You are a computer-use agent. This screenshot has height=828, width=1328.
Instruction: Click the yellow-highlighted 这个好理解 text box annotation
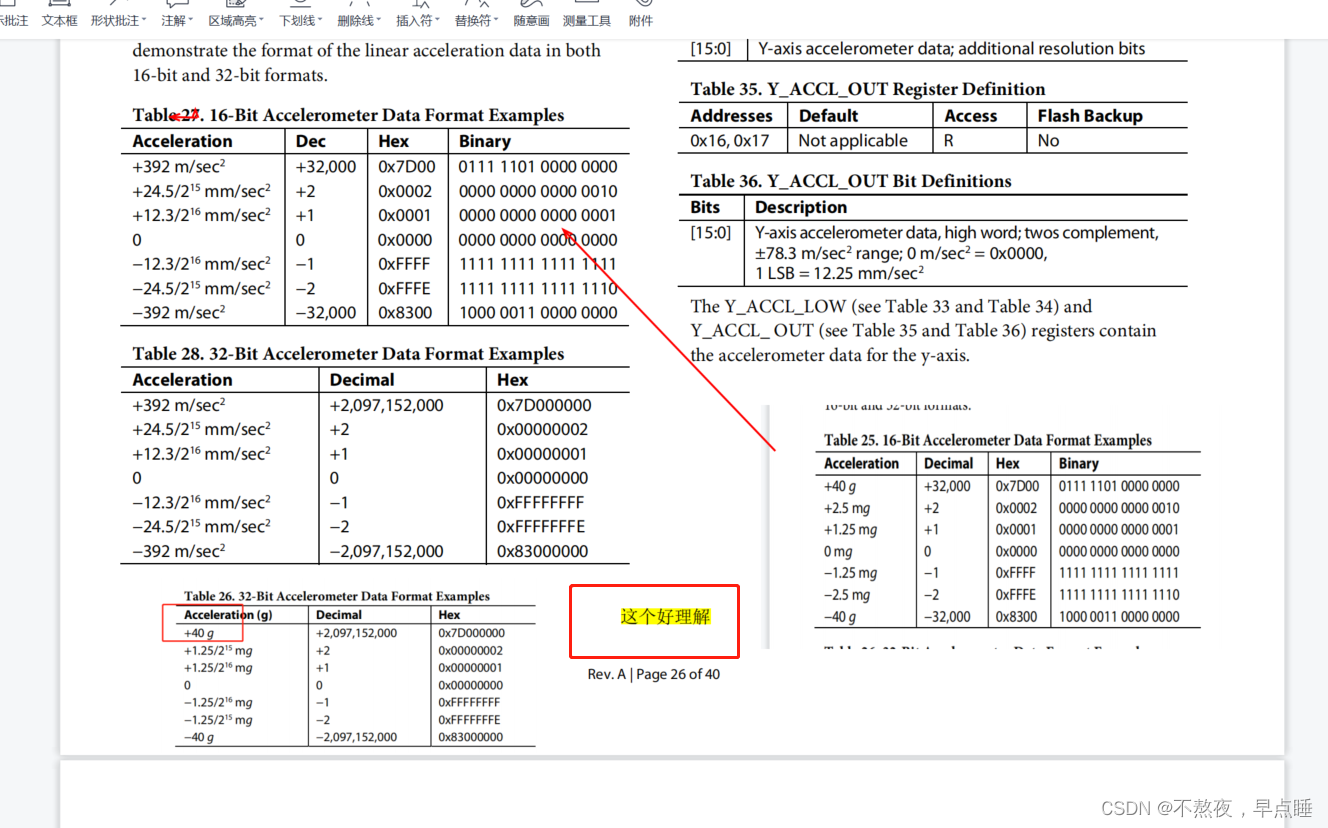click(x=665, y=616)
